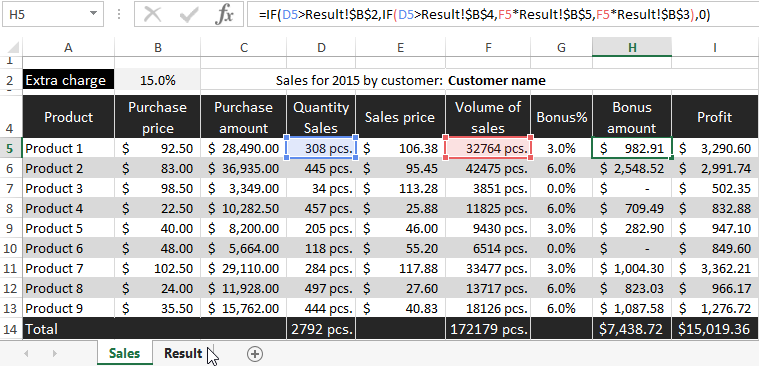The image size is (759, 366).
Task: Click the Quantity Sales header cell
Action: [321, 117]
